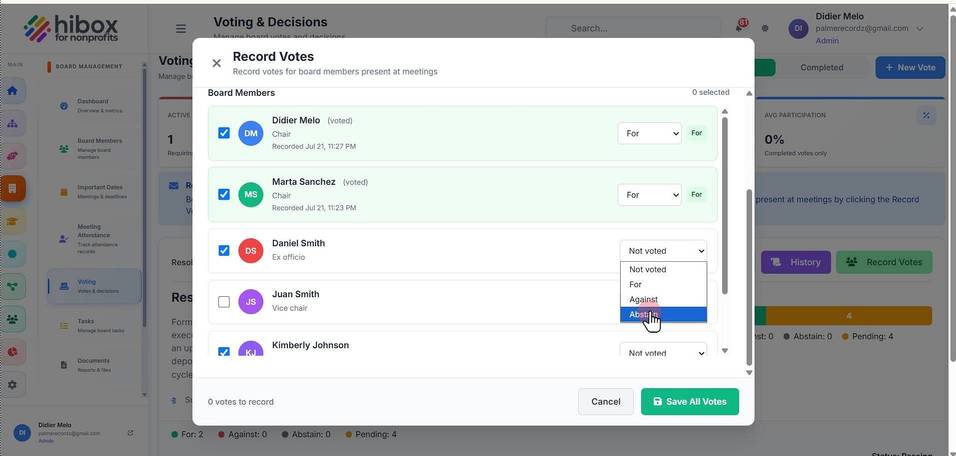Click the New Vote button
The image size is (956, 456).
(910, 68)
